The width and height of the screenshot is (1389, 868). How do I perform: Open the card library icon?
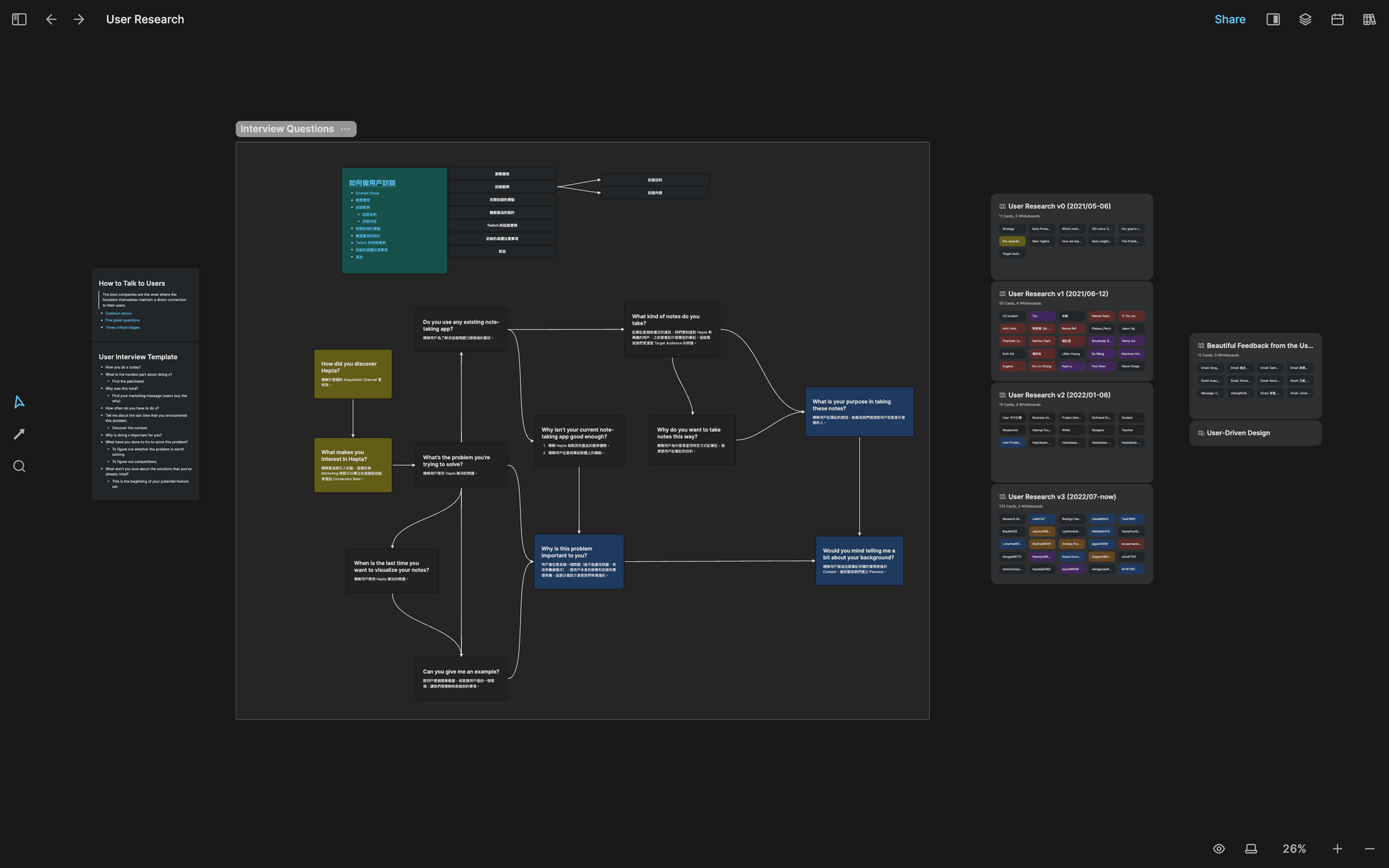[1369, 19]
